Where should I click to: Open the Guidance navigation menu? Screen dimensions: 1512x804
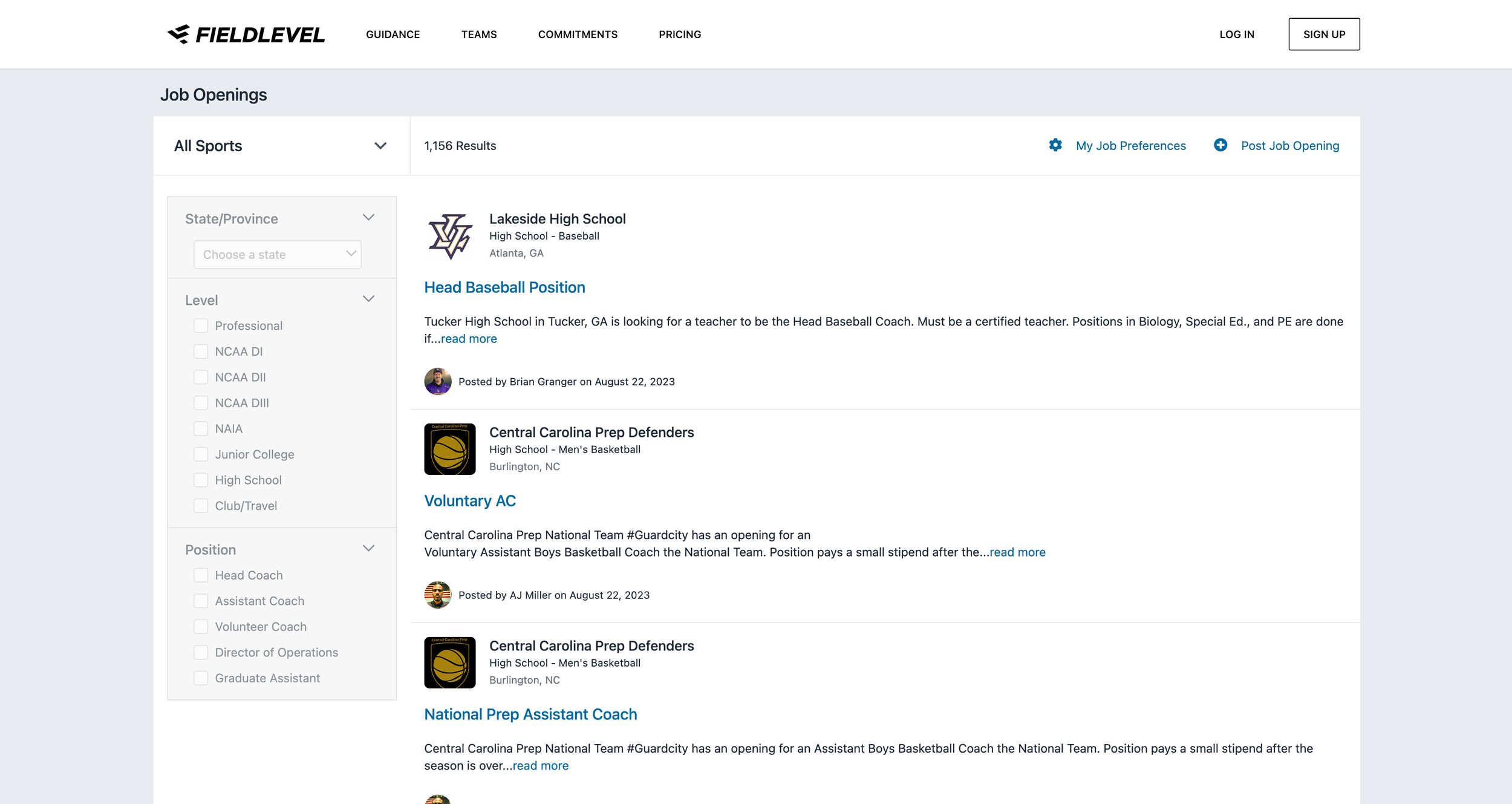point(393,34)
